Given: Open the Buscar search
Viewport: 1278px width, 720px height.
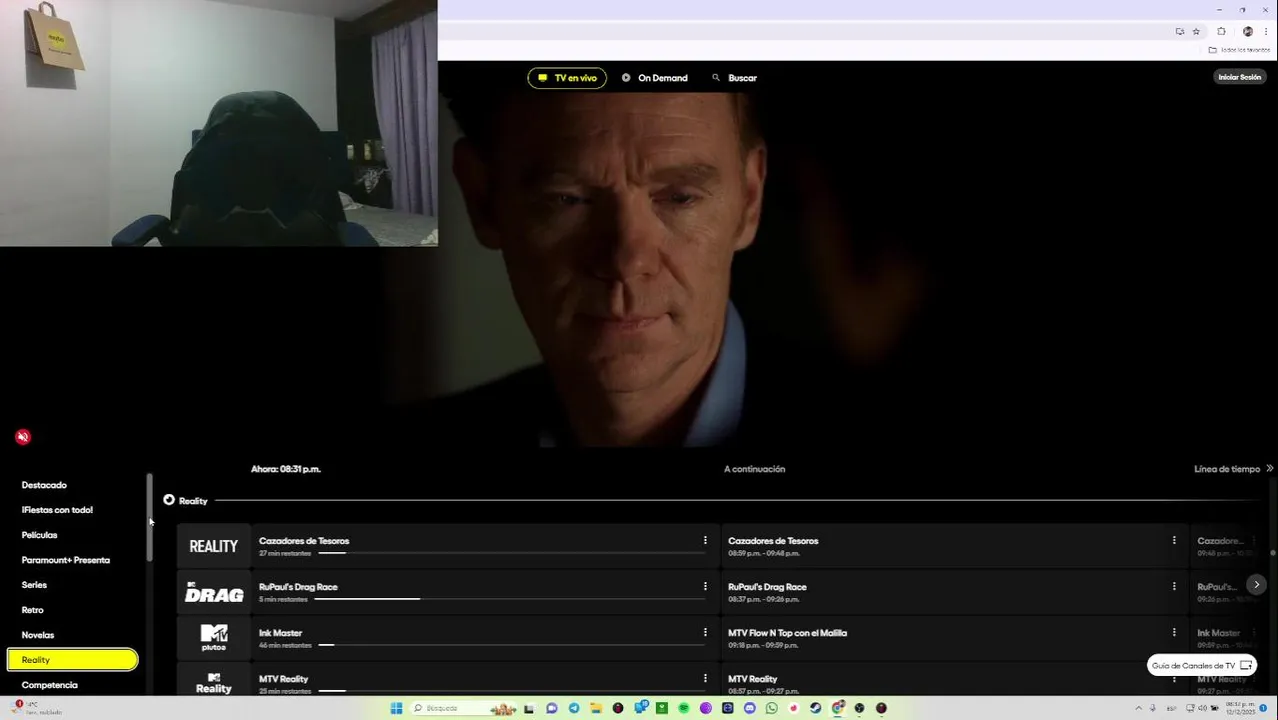Looking at the screenshot, I should tap(734, 78).
